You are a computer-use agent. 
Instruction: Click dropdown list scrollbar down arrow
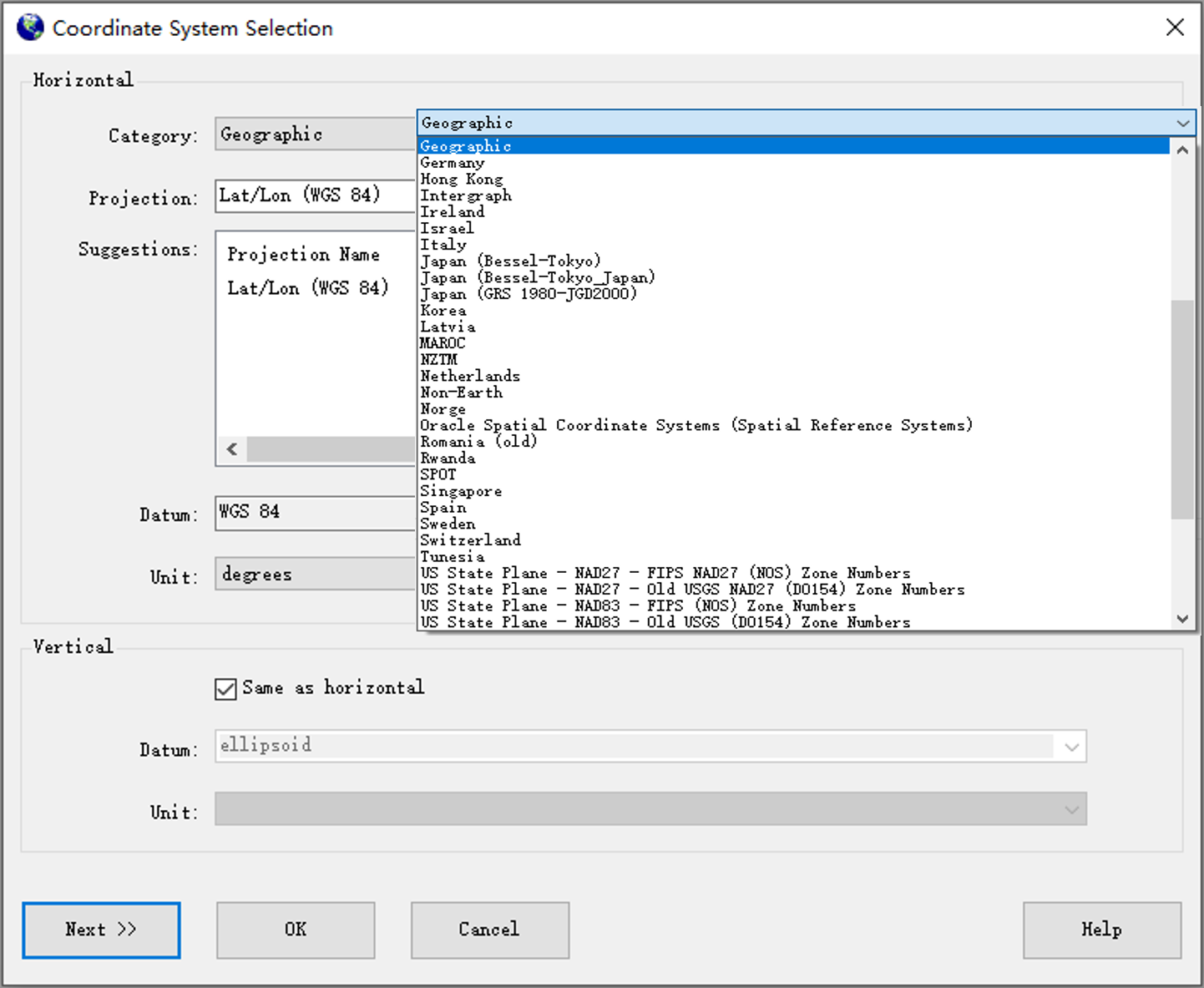1182,619
